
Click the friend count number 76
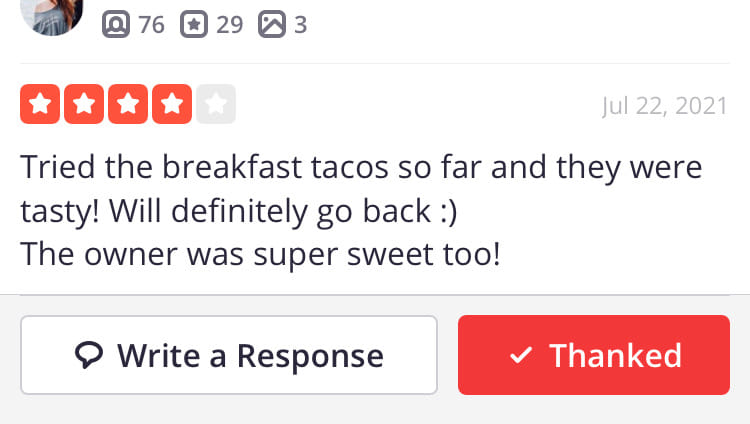click(151, 24)
